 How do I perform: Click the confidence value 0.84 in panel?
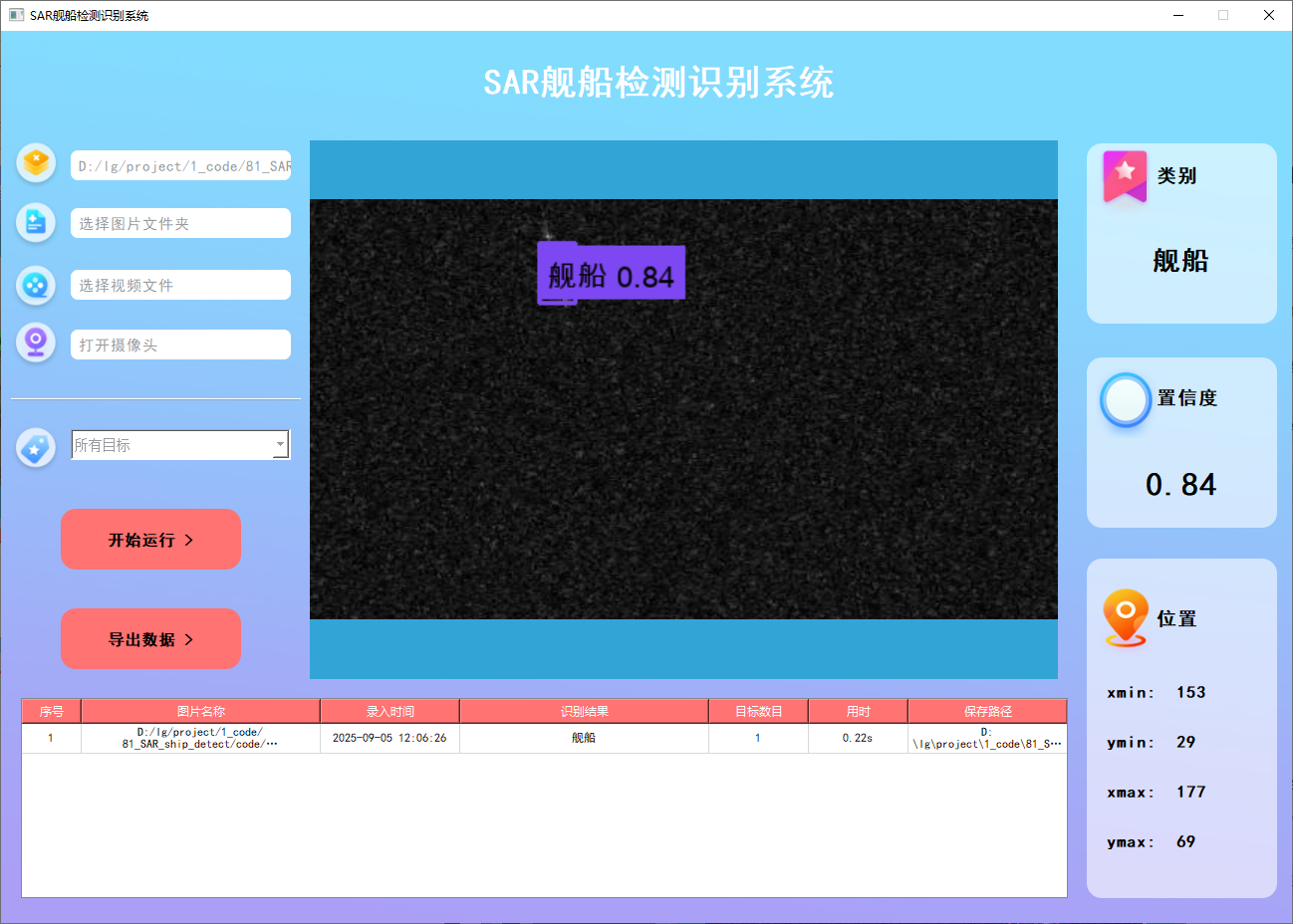click(x=1180, y=485)
